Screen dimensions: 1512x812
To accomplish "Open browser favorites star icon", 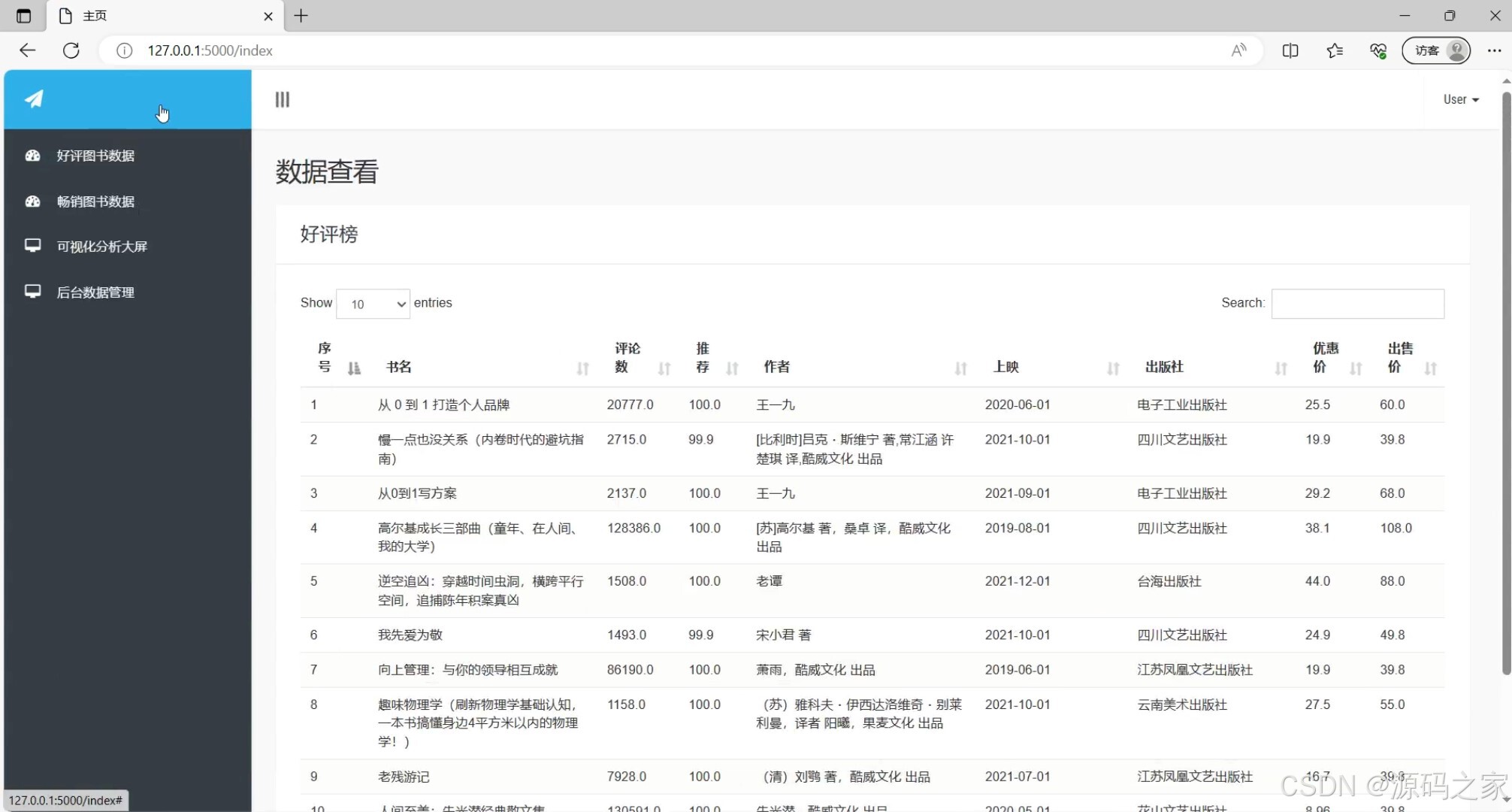I will pos(1335,50).
